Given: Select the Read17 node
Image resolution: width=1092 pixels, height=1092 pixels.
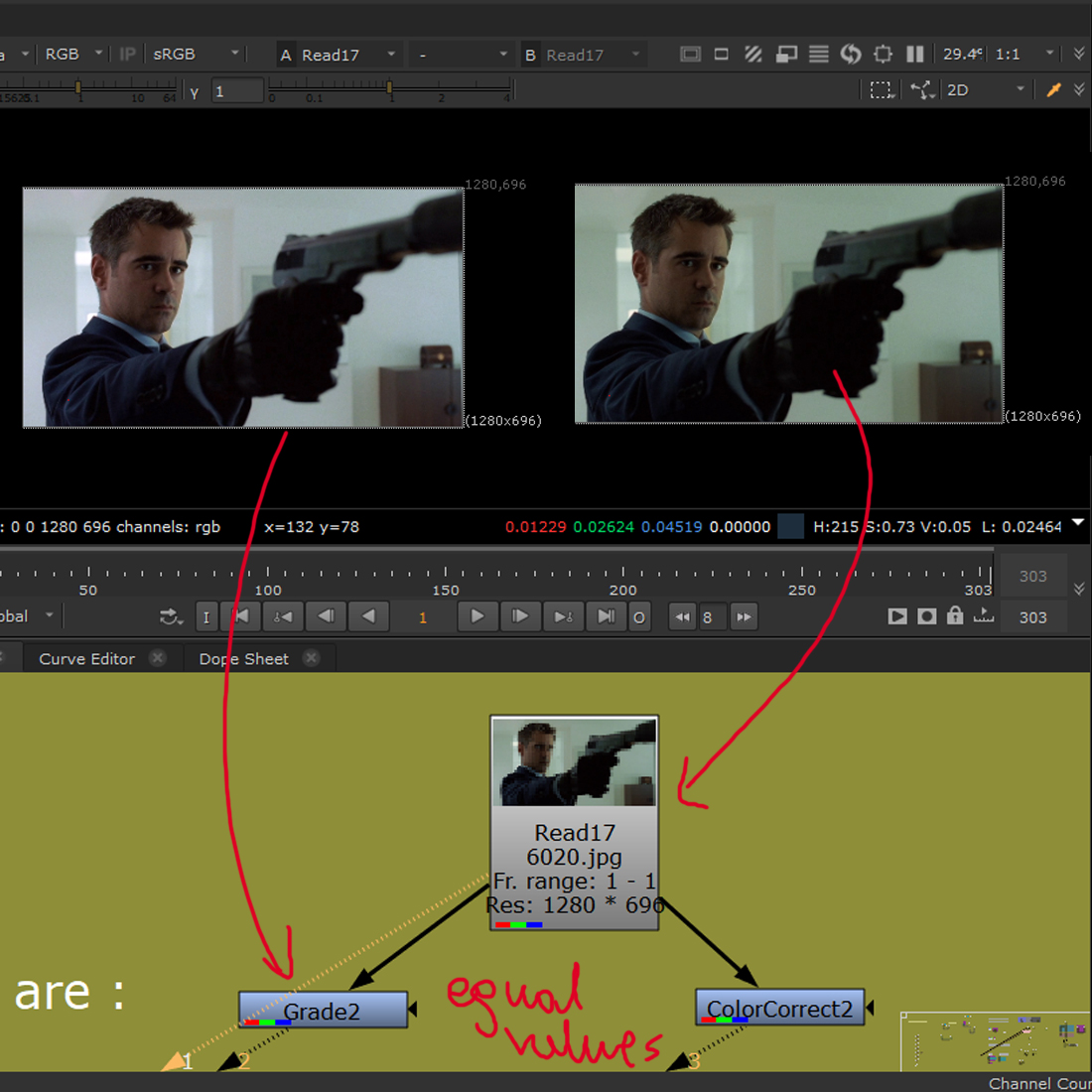Looking at the screenshot, I should (x=575, y=823).
